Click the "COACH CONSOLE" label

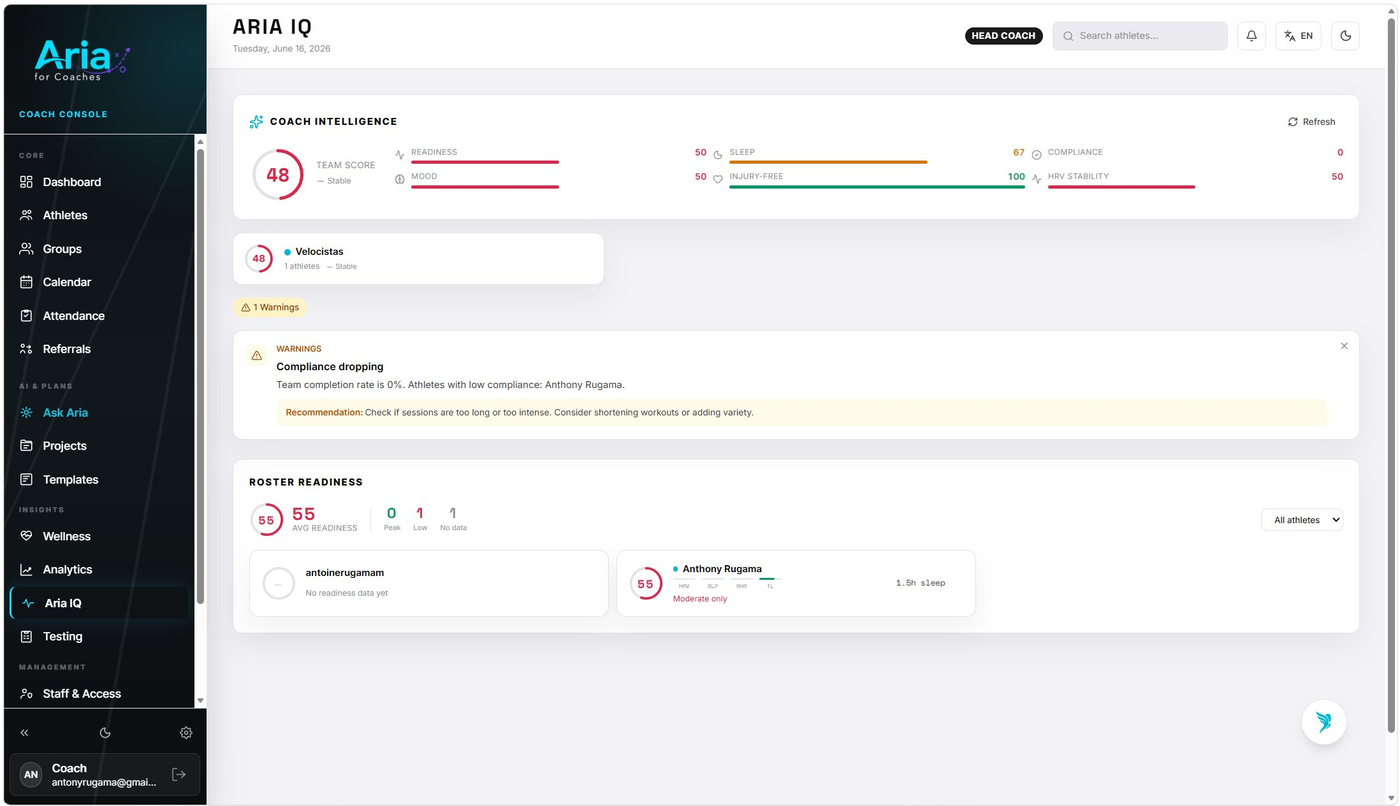pyautogui.click(x=63, y=114)
